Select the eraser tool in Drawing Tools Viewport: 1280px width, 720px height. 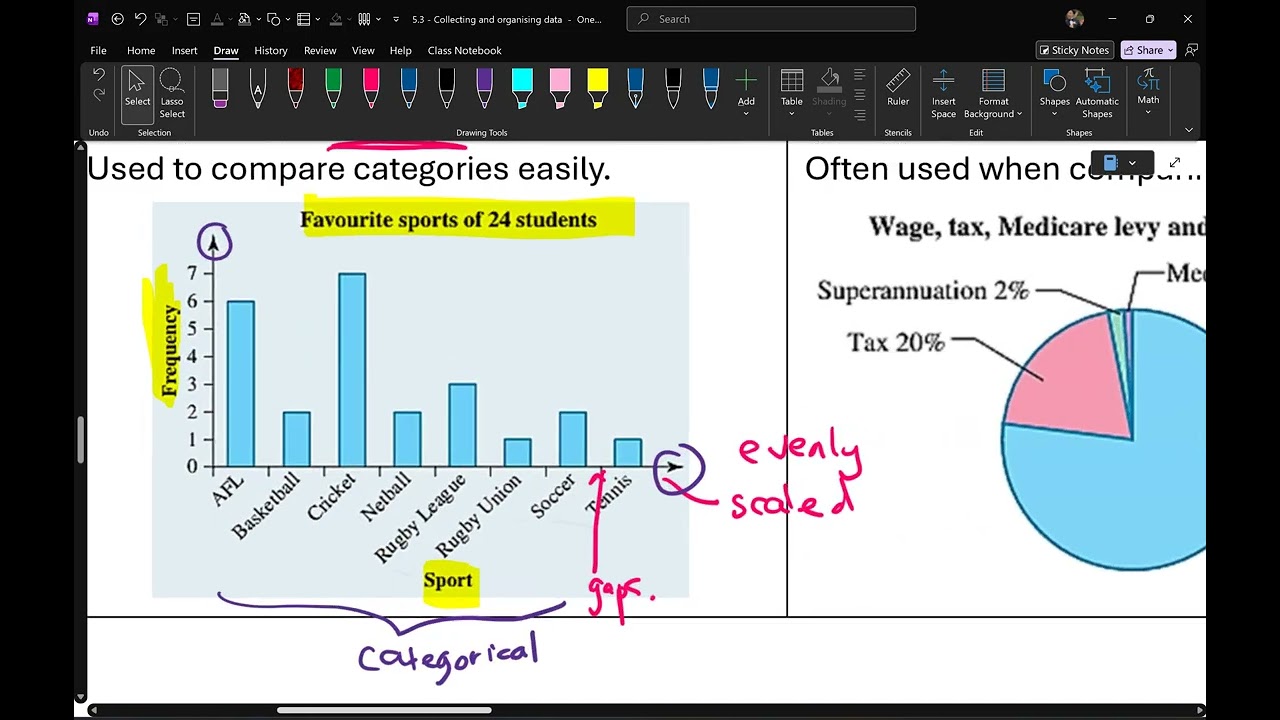coord(220,88)
